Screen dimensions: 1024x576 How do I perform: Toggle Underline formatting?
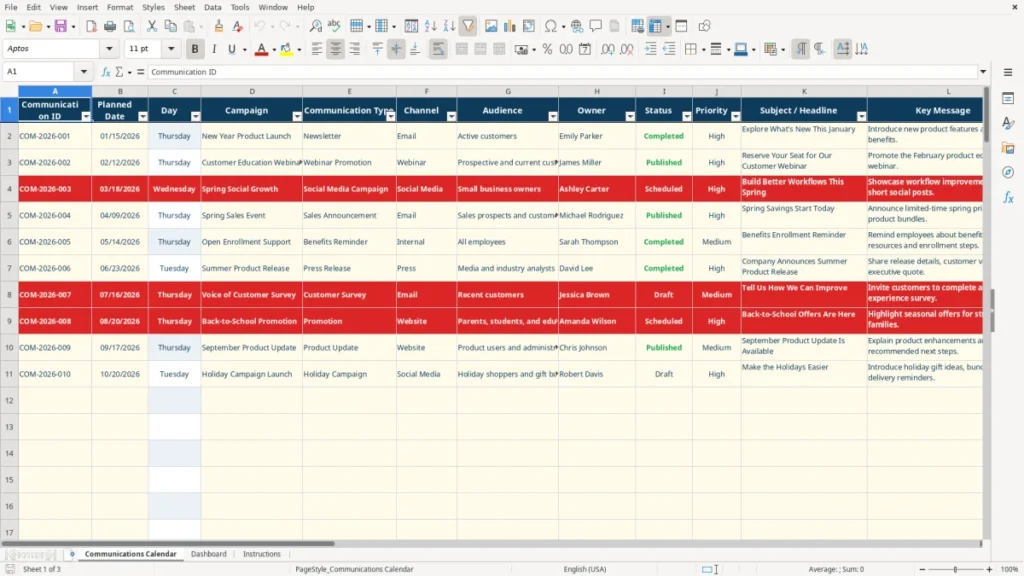pyautogui.click(x=231, y=49)
